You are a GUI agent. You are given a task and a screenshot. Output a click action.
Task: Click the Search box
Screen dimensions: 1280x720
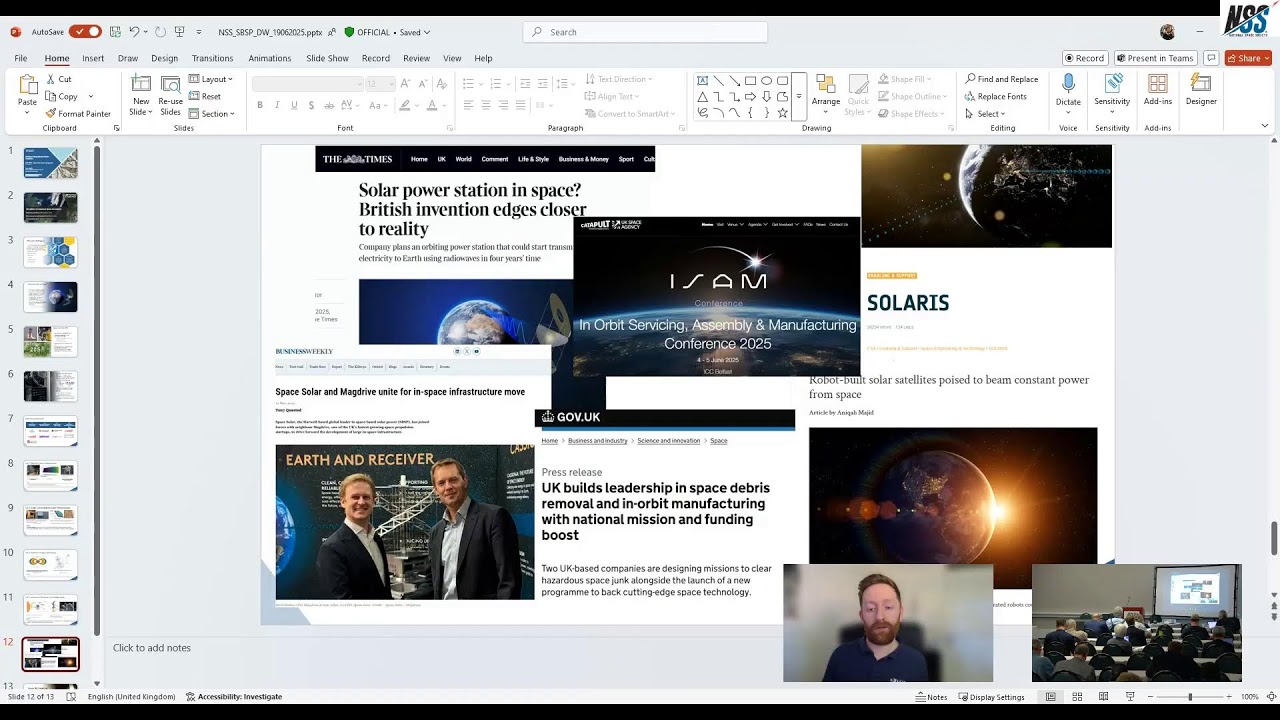click(645, 32)
